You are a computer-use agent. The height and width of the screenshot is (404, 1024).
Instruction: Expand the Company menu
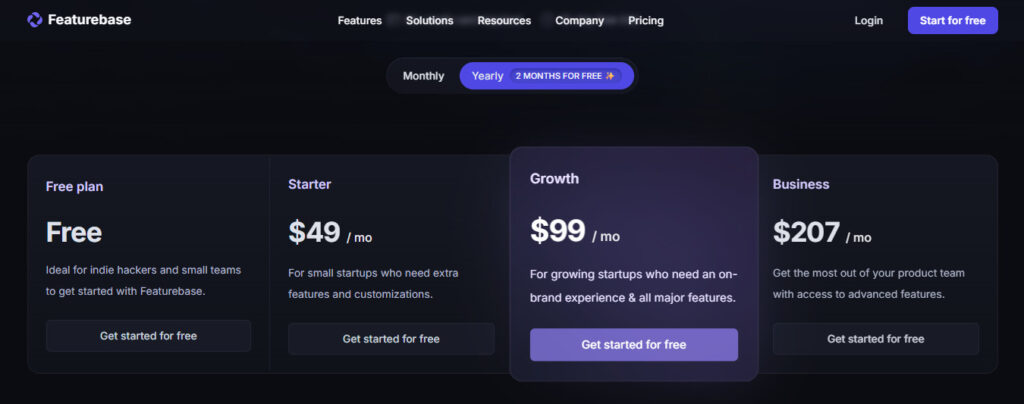(579, 21)
